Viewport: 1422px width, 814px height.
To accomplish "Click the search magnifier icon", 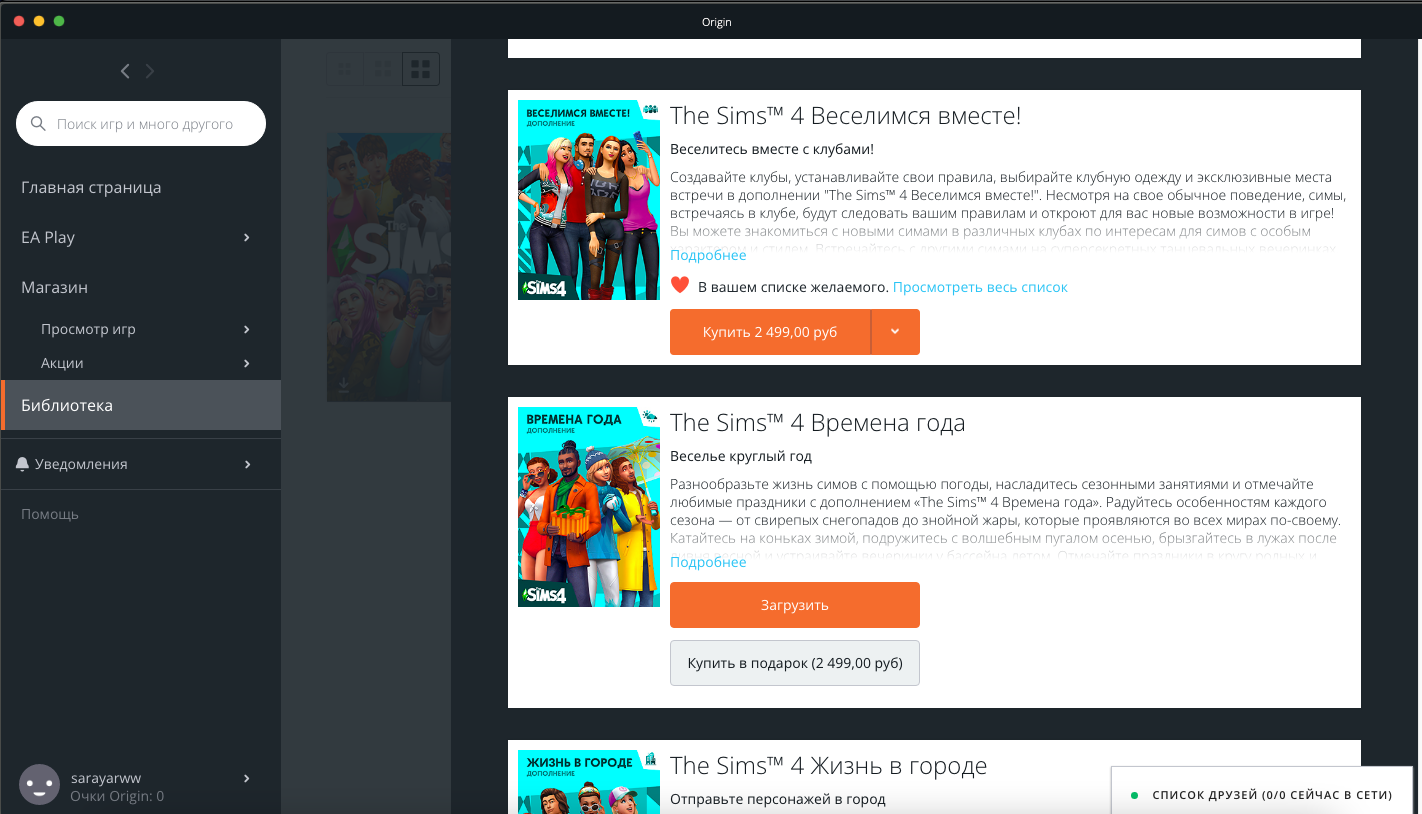I will pyautogui.click(x=38, y=123).
